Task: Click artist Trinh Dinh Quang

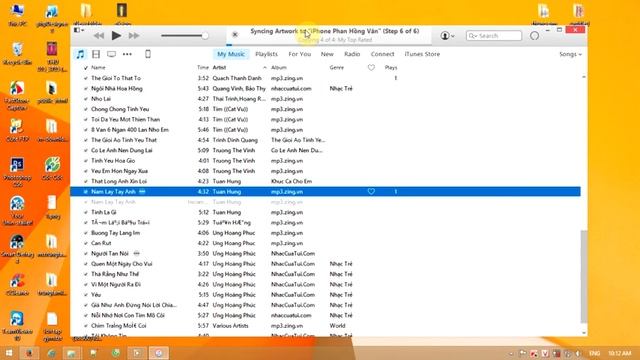Action: [x=235, y=140]
